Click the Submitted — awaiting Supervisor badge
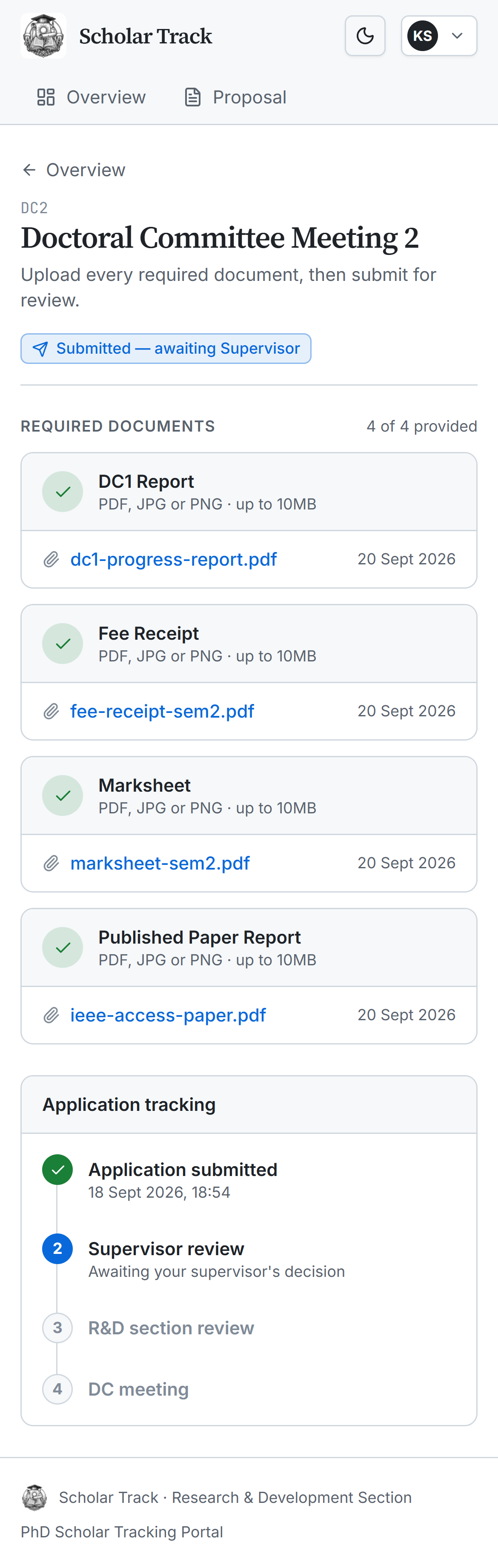The height and width of the screenshot is (1568, 498). coord(166,348)
